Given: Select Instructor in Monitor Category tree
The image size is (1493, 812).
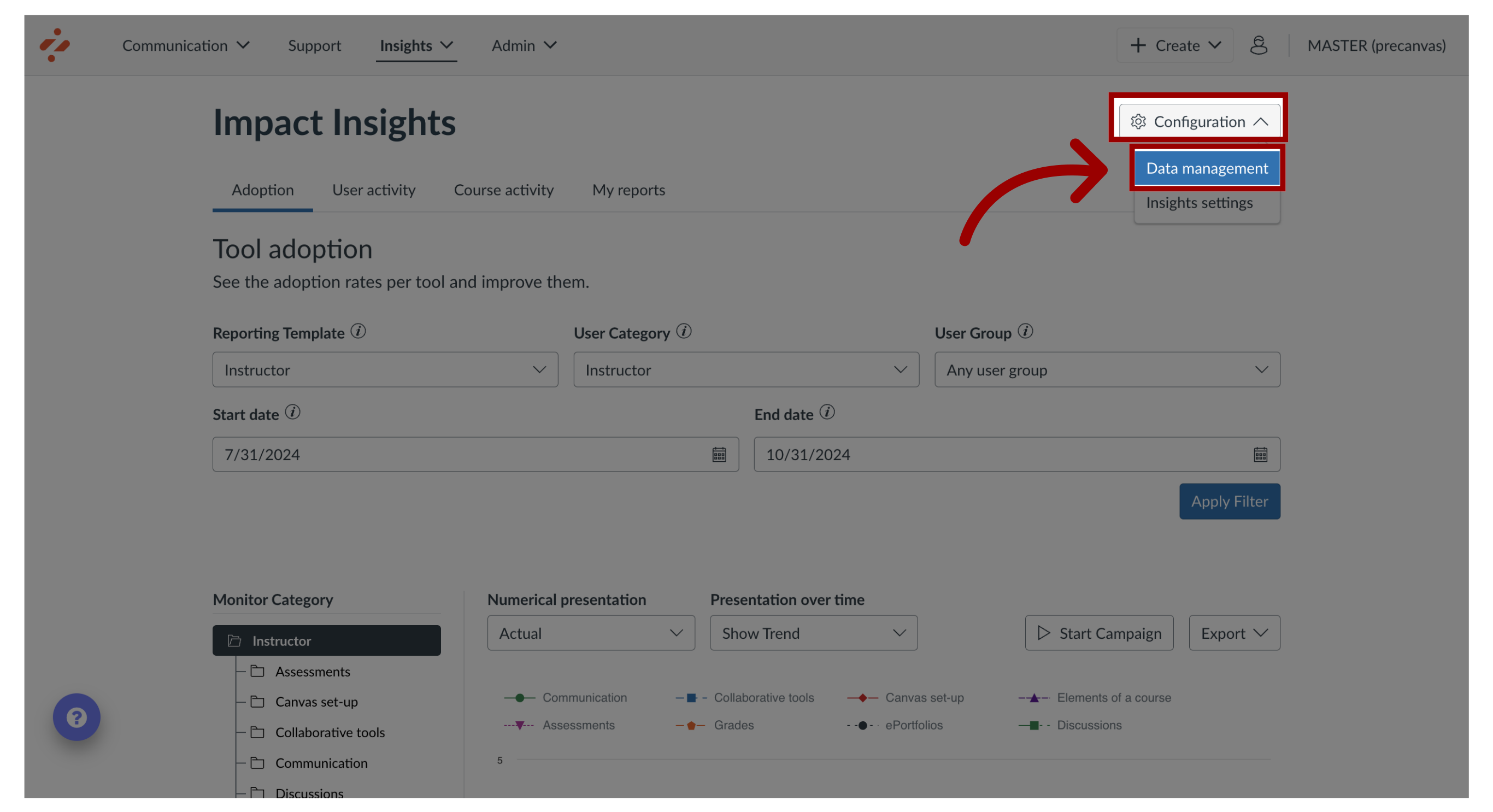Looking at the screenshot, I should 326,640.
